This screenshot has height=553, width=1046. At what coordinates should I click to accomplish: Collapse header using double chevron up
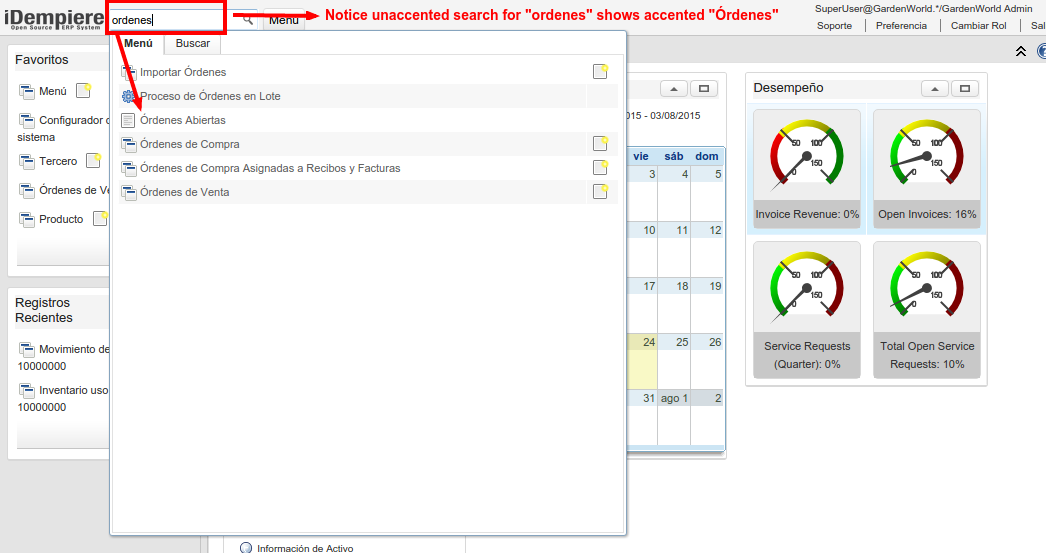[1020, 51]
